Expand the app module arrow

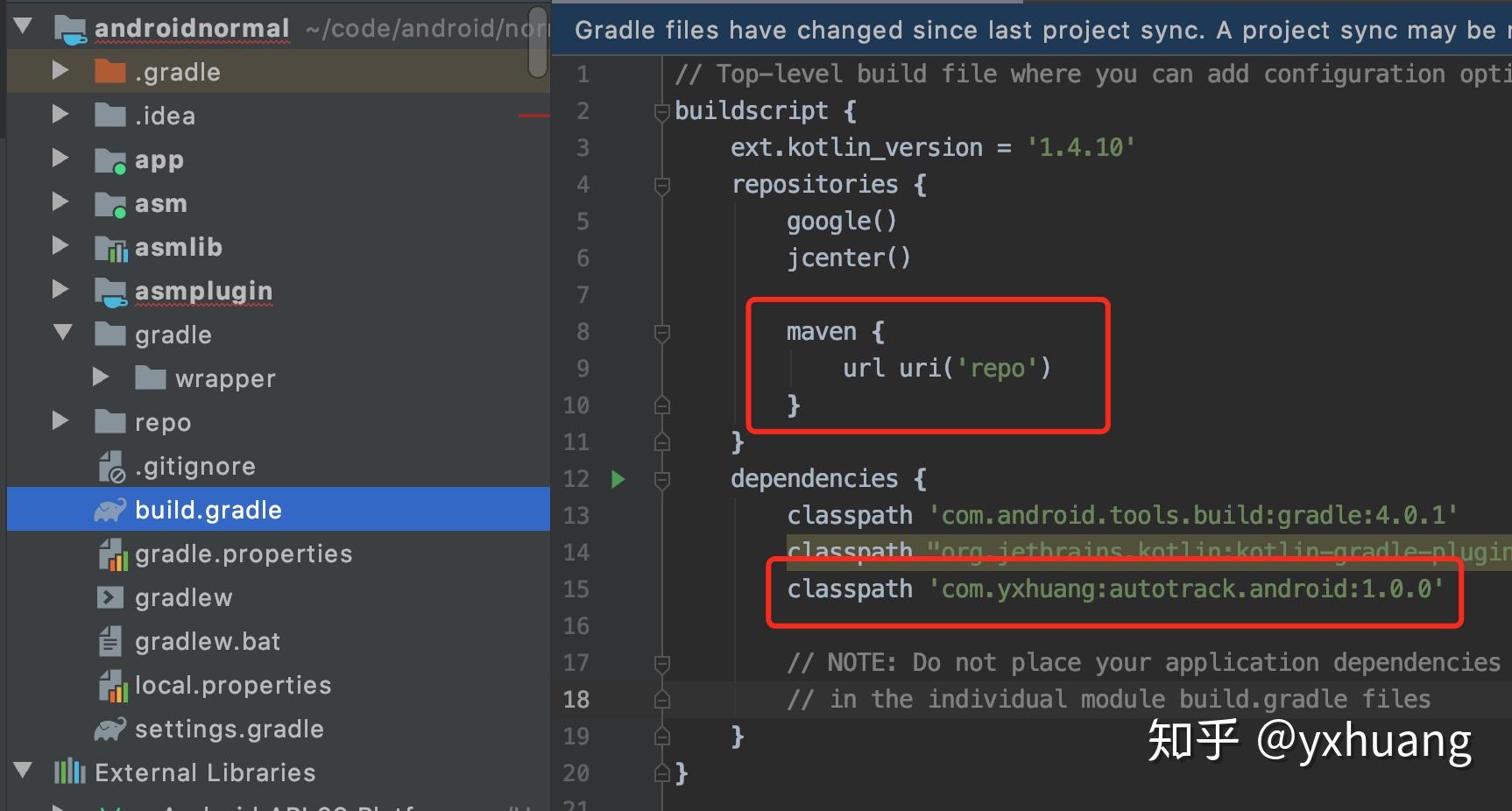(x=60, y=158)
